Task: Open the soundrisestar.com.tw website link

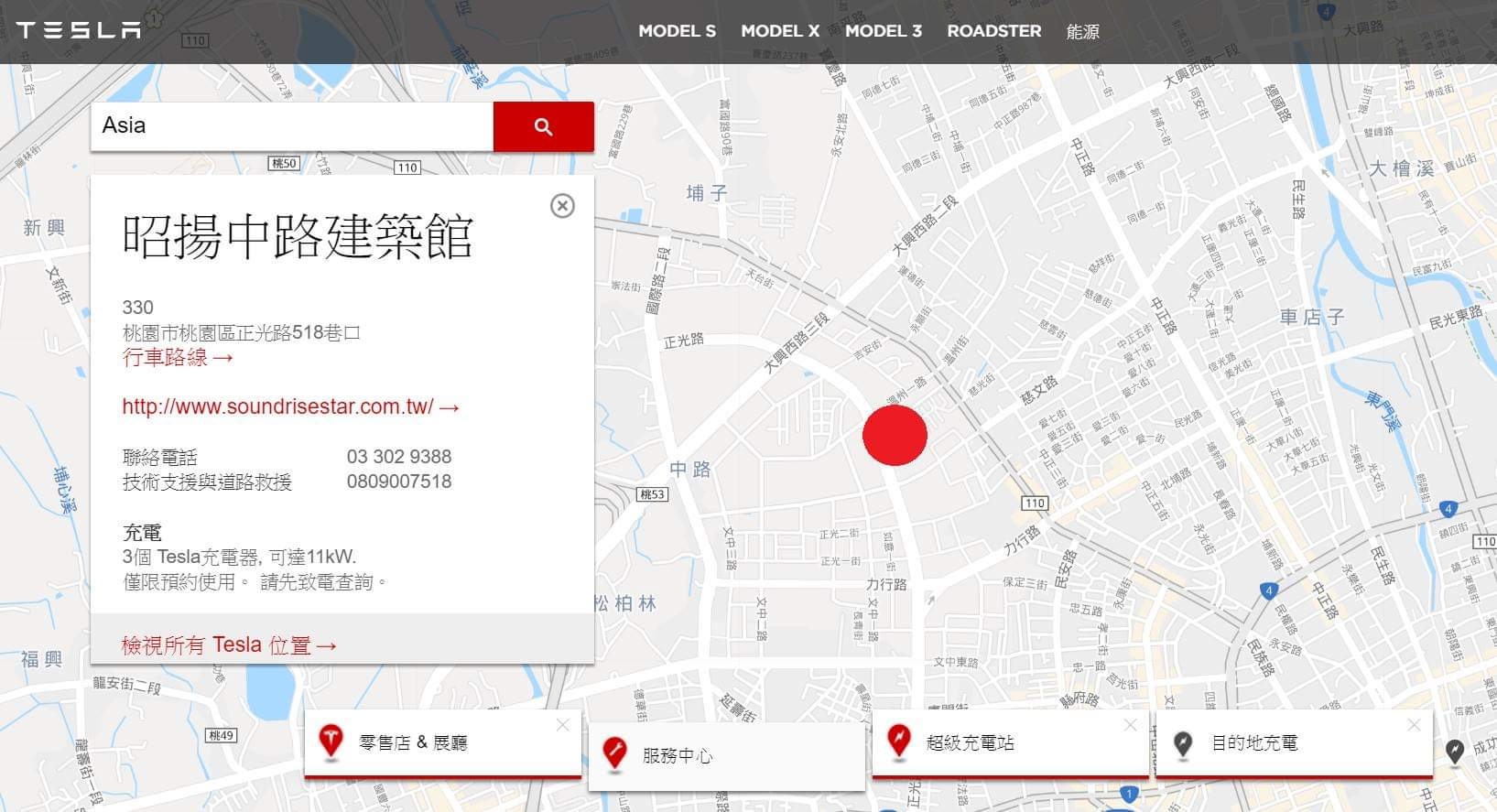Action: tap(290, 406)
